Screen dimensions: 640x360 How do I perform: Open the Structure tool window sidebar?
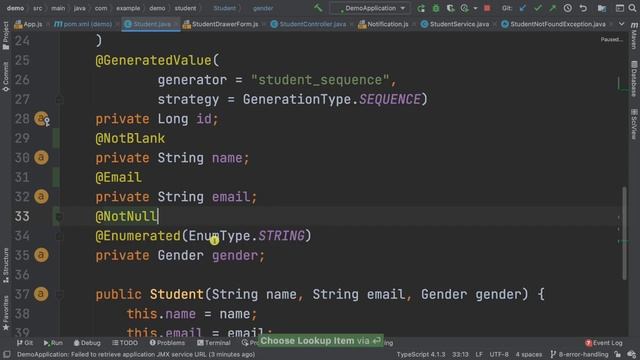click(x=6, y=265)
